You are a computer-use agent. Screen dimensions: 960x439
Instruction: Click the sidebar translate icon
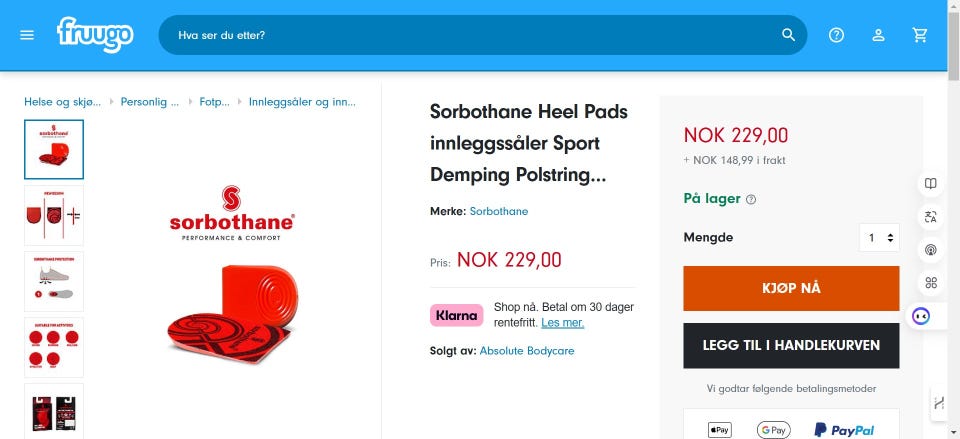931,216
